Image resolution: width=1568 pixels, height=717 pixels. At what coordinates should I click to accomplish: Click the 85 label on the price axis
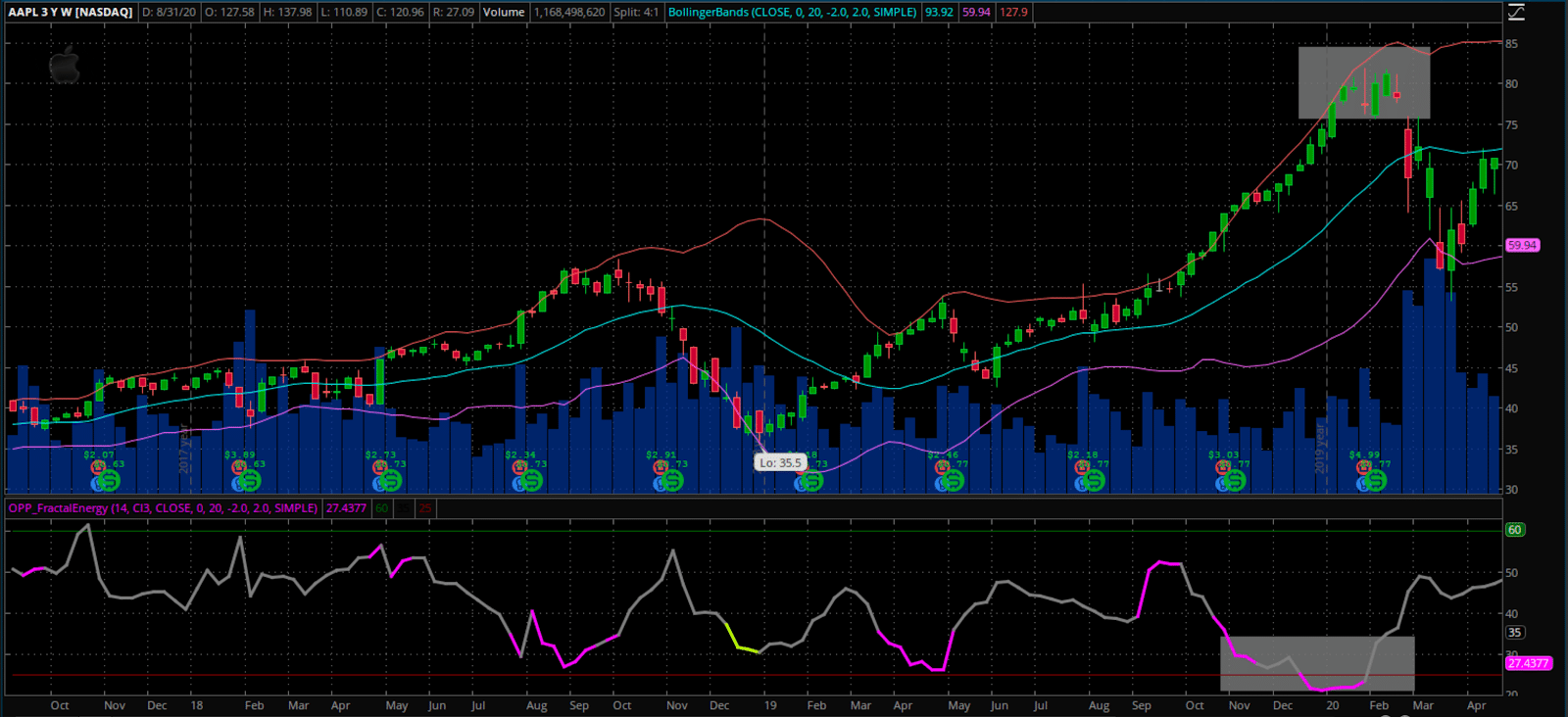[x=1512, y=44]
